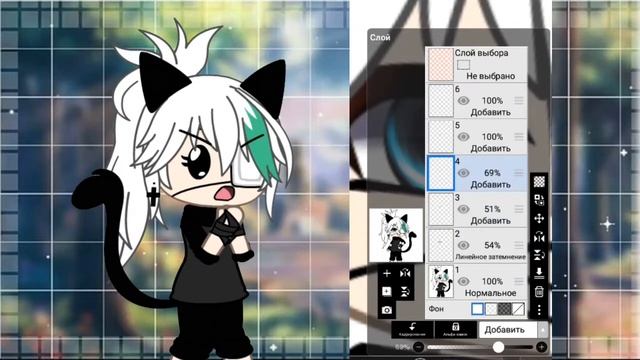The height and width of the screenshot is (360, 640).
Task: Select layer 2 thumbnail
Action: click(441, 245)
